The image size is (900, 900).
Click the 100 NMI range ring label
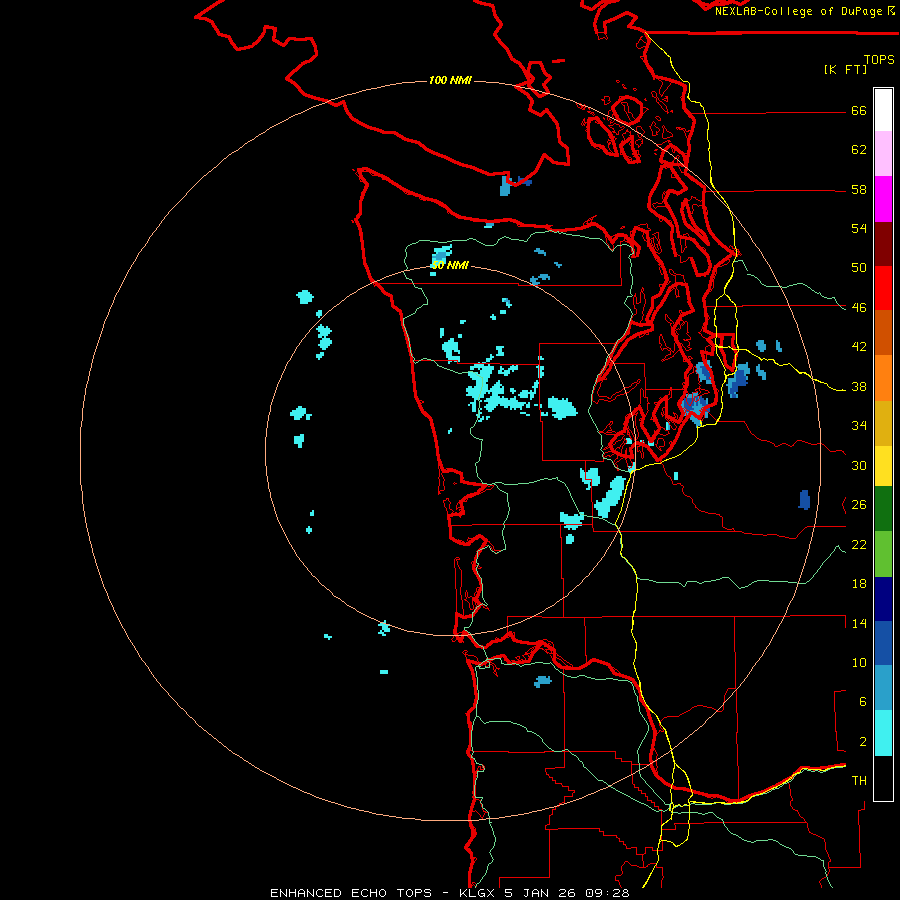tap(451, 80)
